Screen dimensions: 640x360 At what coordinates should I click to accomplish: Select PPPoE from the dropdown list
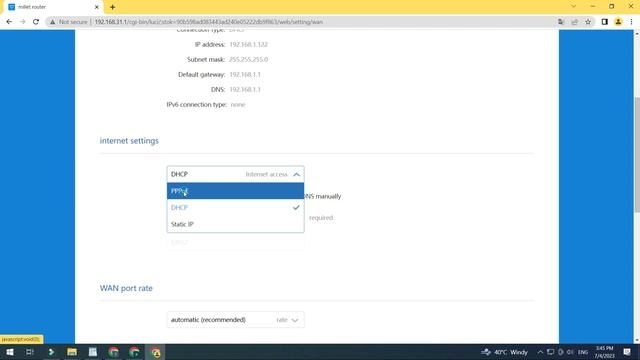(235, 191)
